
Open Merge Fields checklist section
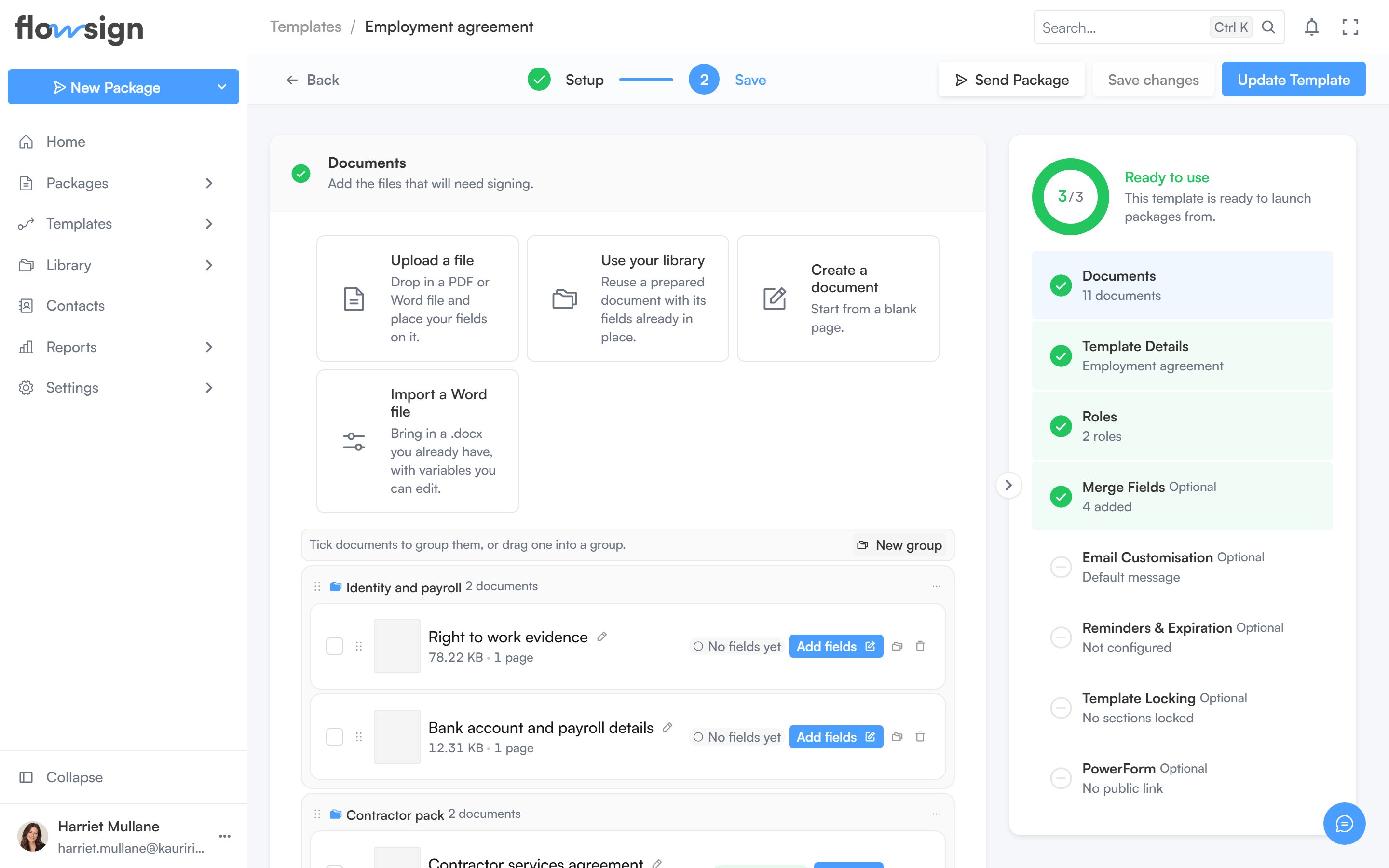(1182, 497)
